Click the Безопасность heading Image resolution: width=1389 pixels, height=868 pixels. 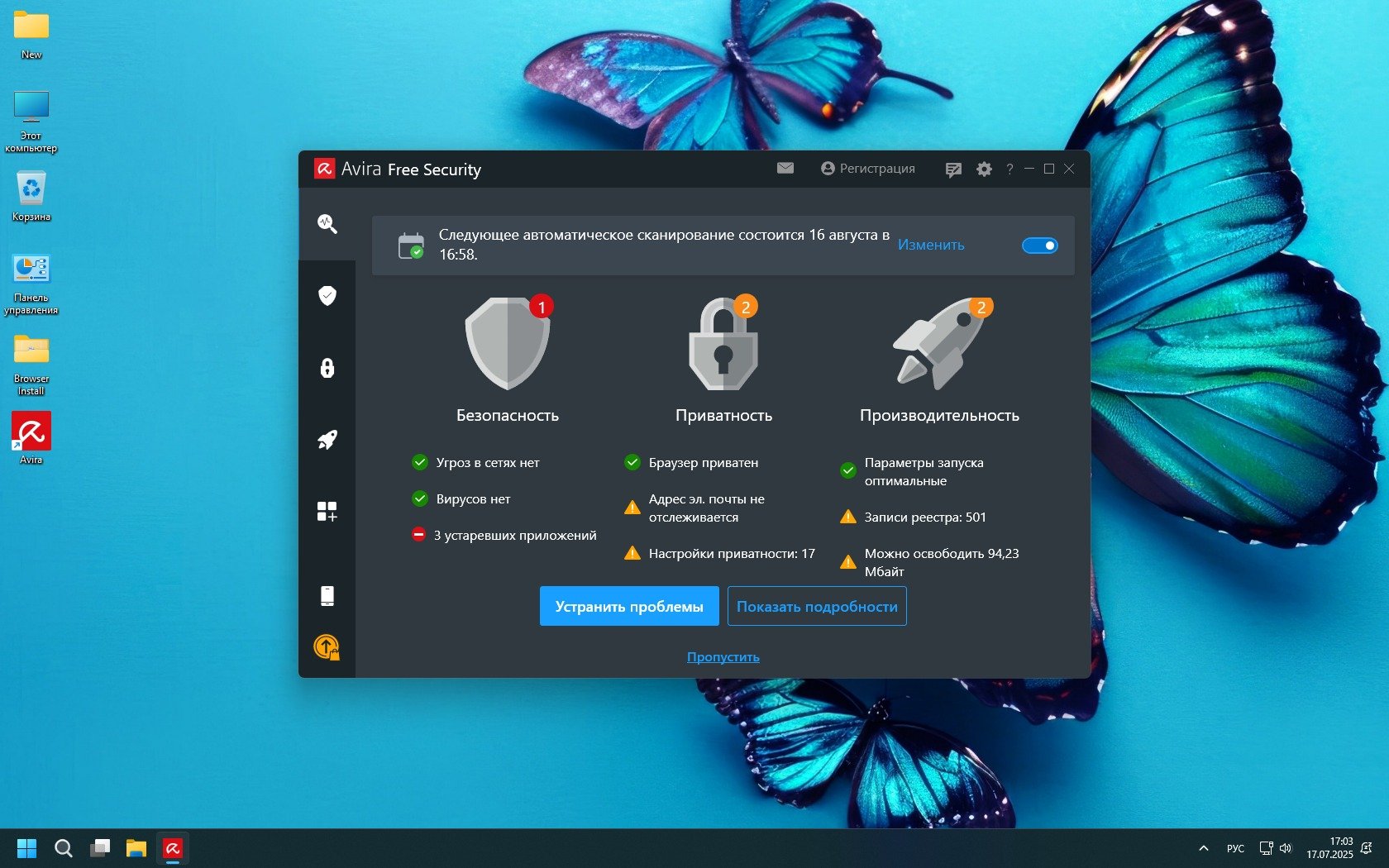tap(508, 415)
